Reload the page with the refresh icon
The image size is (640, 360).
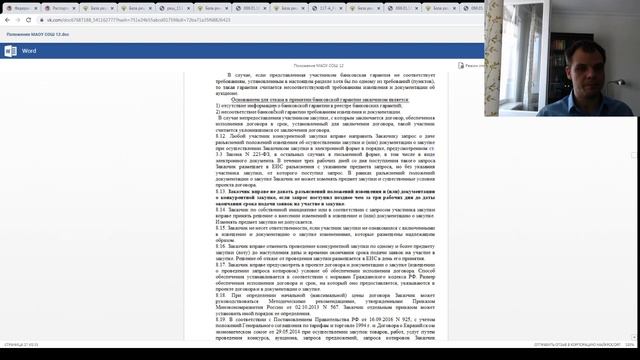coord(29,20)
